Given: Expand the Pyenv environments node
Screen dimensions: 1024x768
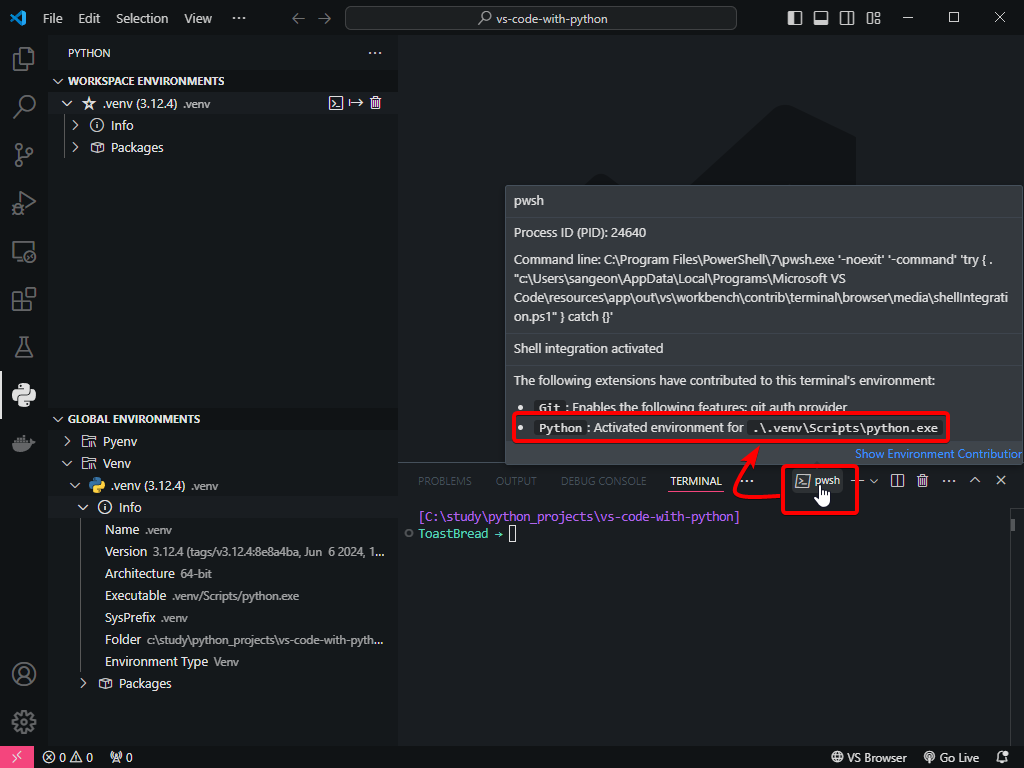Looking at the screenshot, I should pos(67,441).
